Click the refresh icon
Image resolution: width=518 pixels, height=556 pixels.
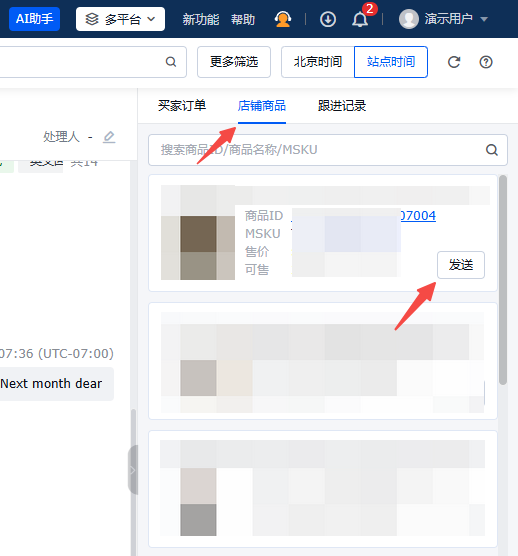(x=454, y=62)
